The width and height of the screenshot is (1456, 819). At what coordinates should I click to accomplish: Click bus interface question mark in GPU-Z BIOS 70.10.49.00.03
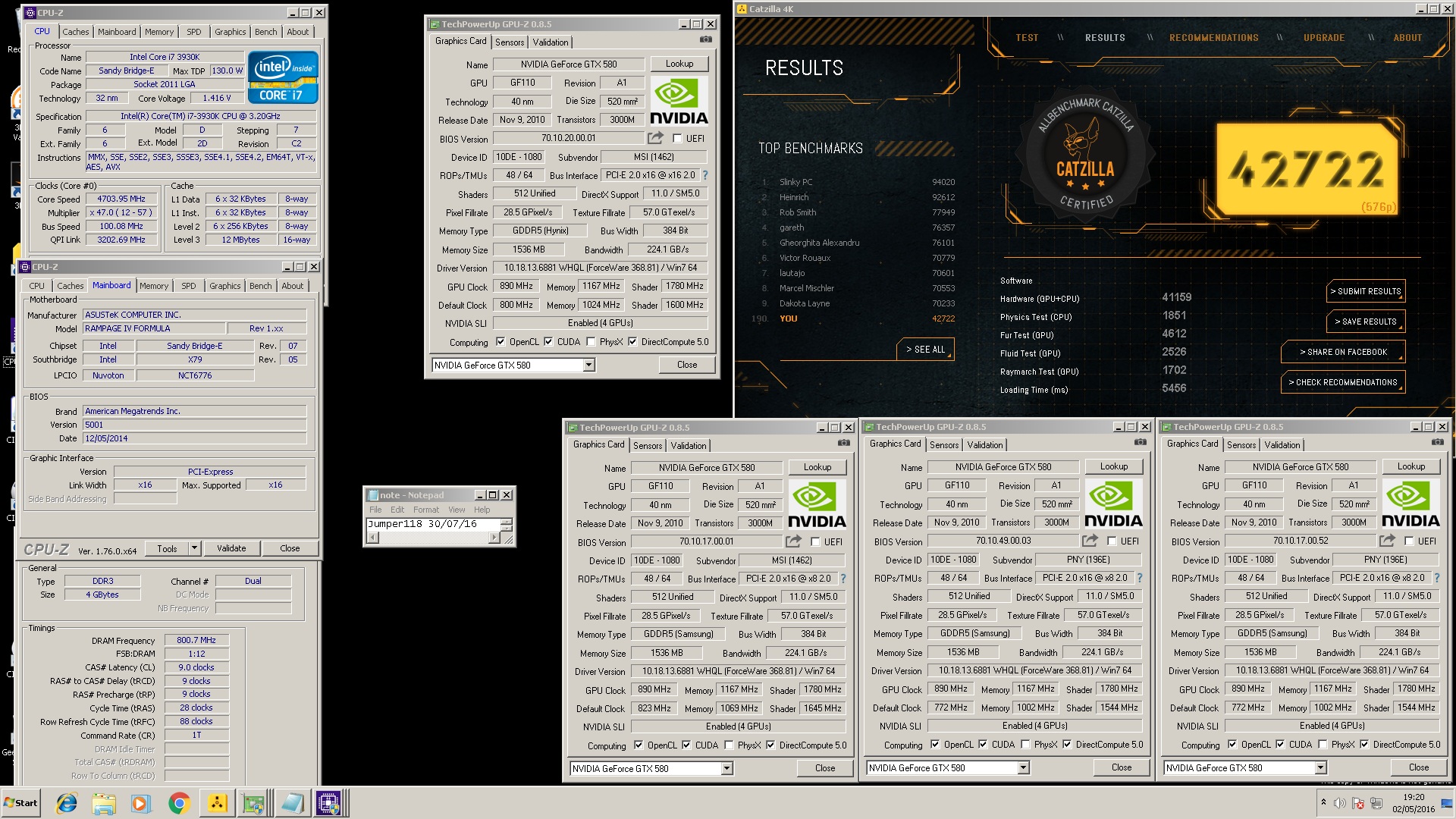pyautogui.click(x=1140, y=578)
